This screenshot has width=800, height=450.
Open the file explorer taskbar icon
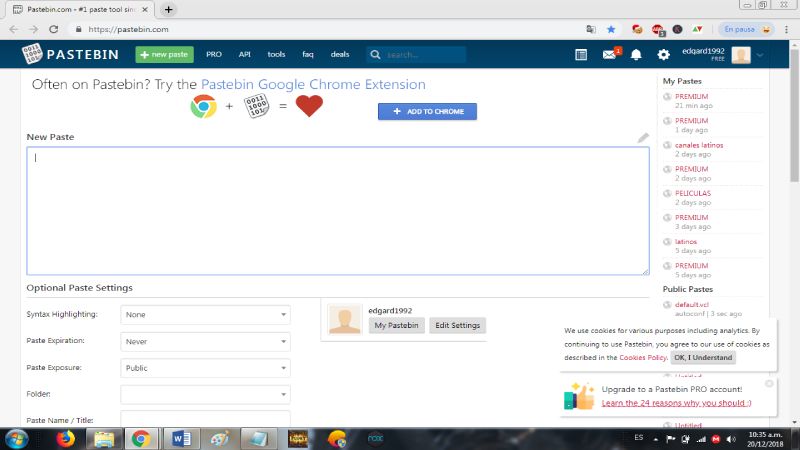(x=104, y=439)
